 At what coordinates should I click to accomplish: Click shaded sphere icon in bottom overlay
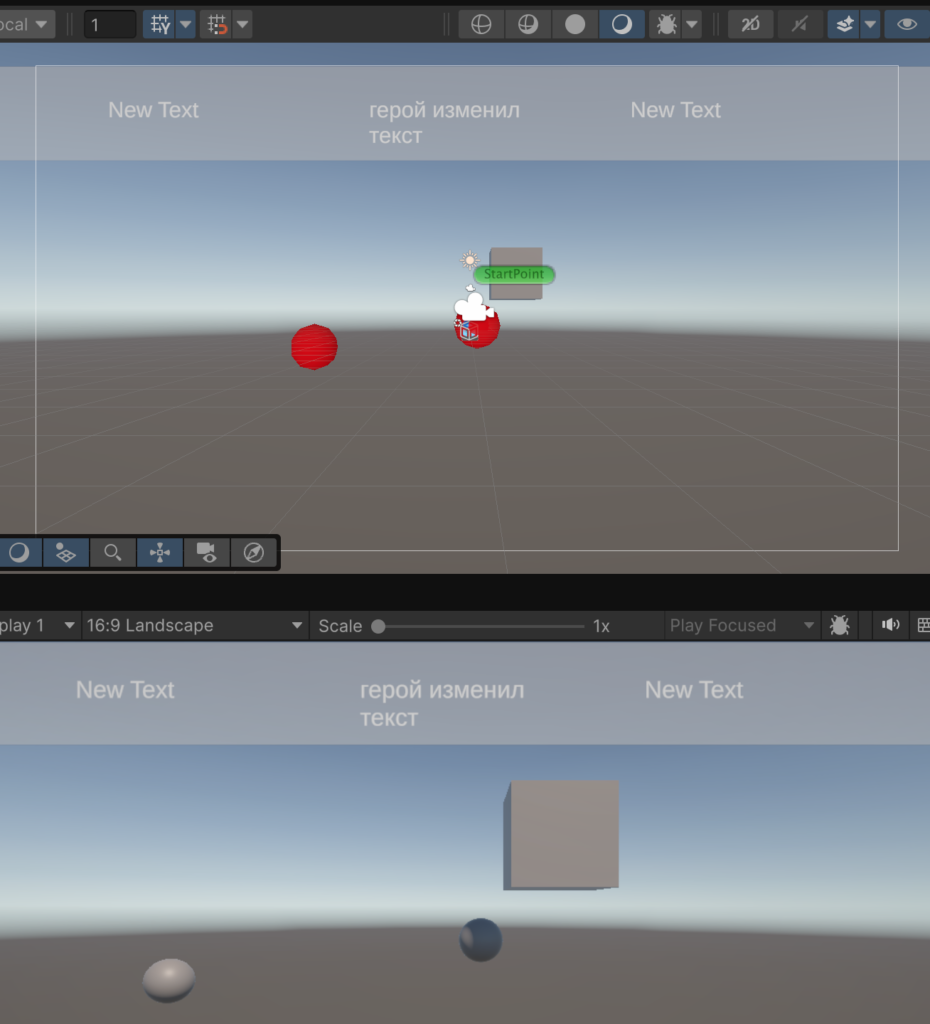coord(19,552)
